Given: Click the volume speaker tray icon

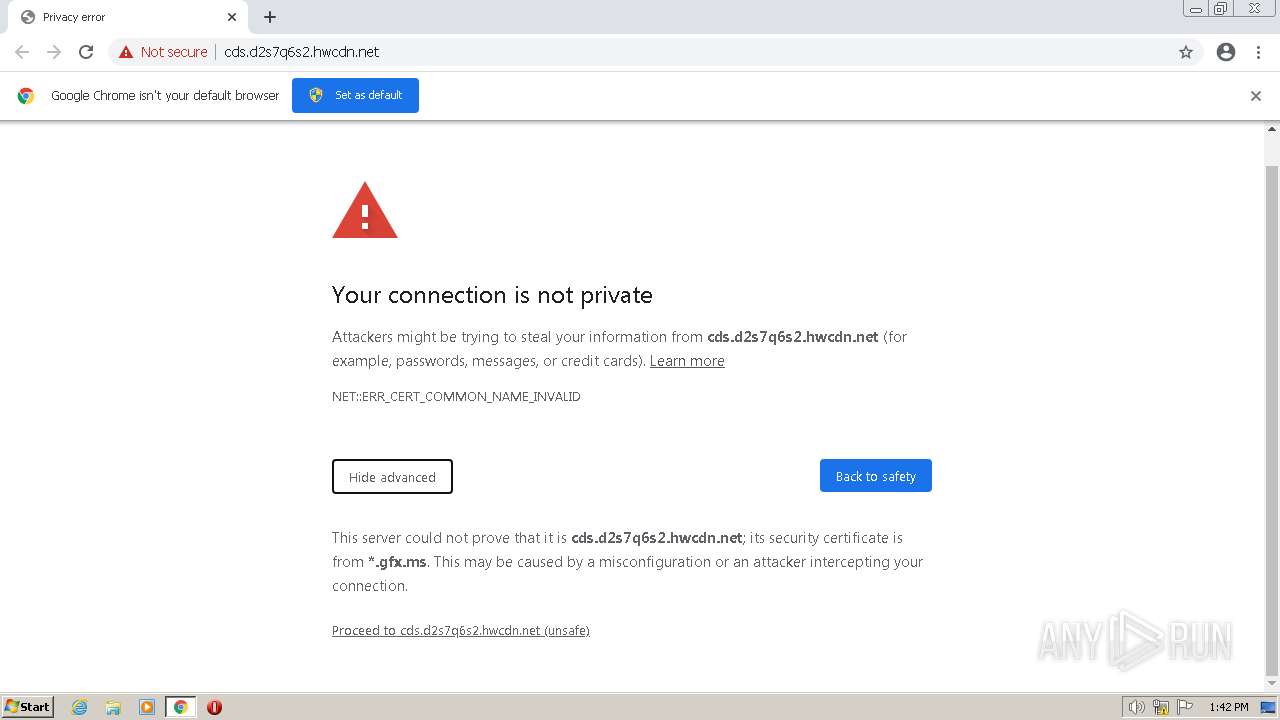Looking at the screenshot, I should pyautogui.click(x=1136, y=707).
